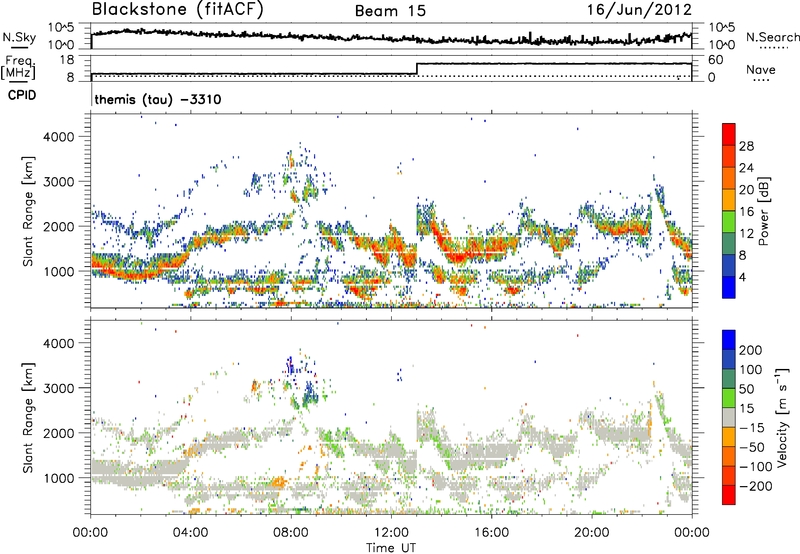Click the blue top swatch of velocity colorbar

(729, 340)
